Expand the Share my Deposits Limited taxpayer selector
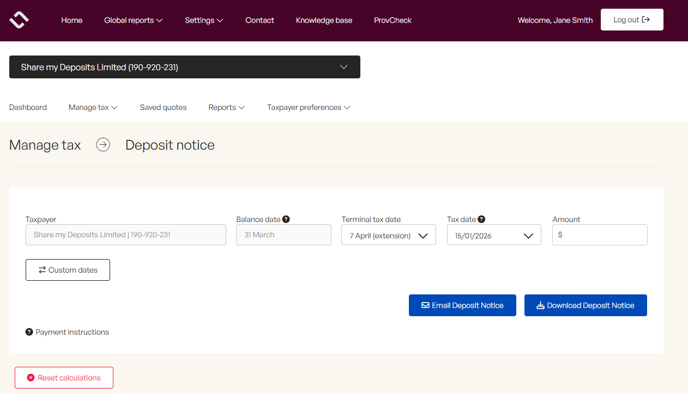Viewport: 688px width, 394px height. [185, 67]
